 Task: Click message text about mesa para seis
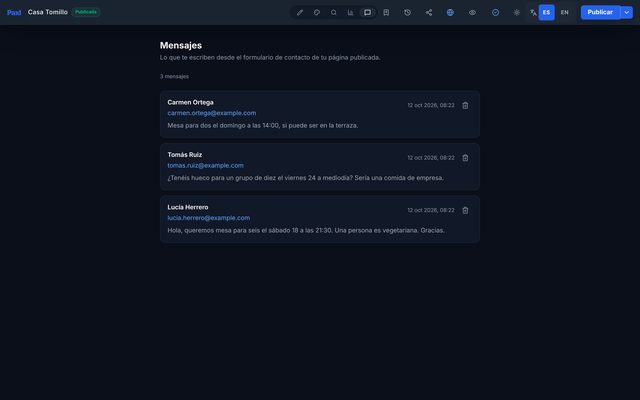pyautogui.click(x=306, y=230)
